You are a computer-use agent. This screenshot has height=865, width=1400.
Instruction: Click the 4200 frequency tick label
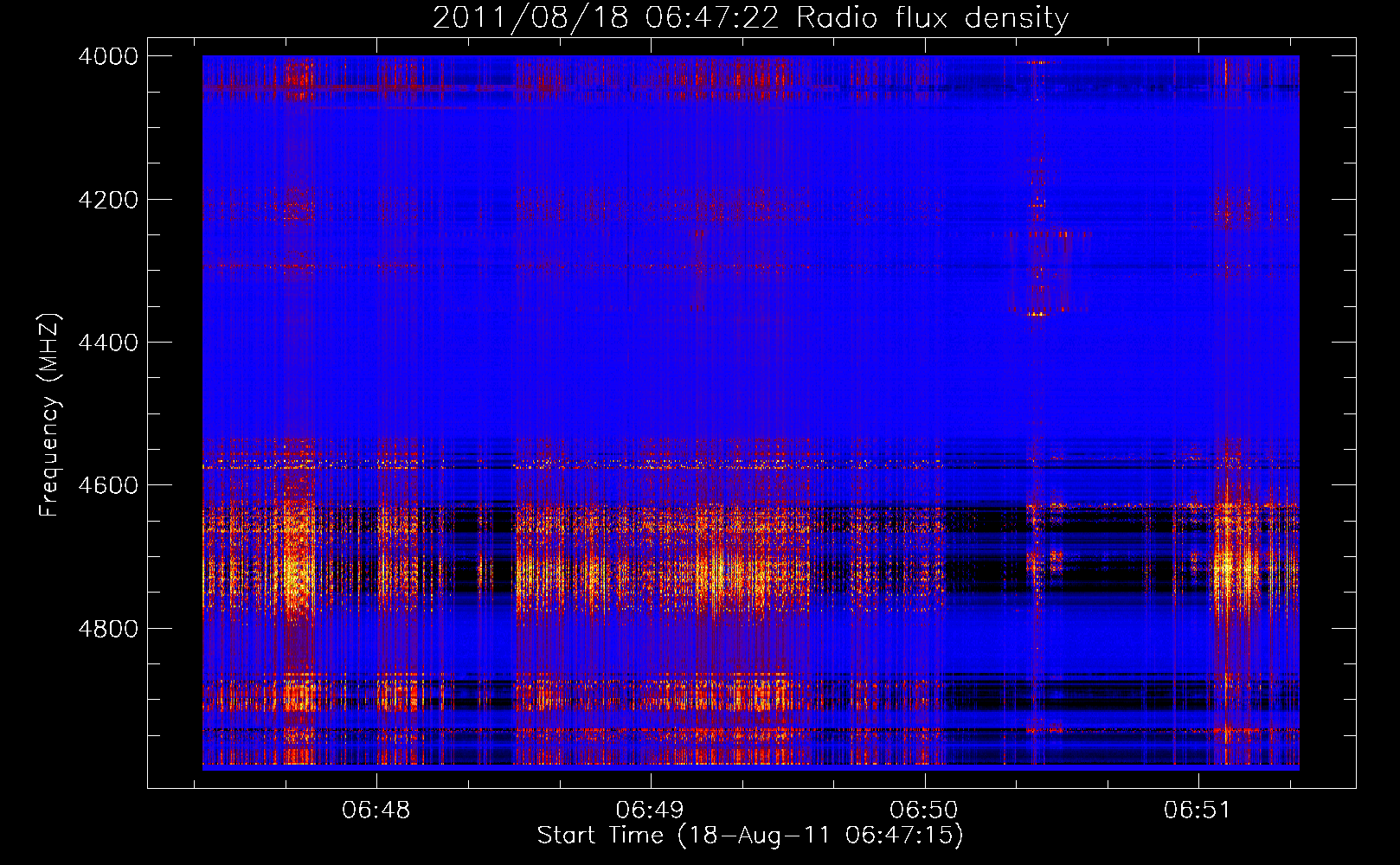coord(108,200)
